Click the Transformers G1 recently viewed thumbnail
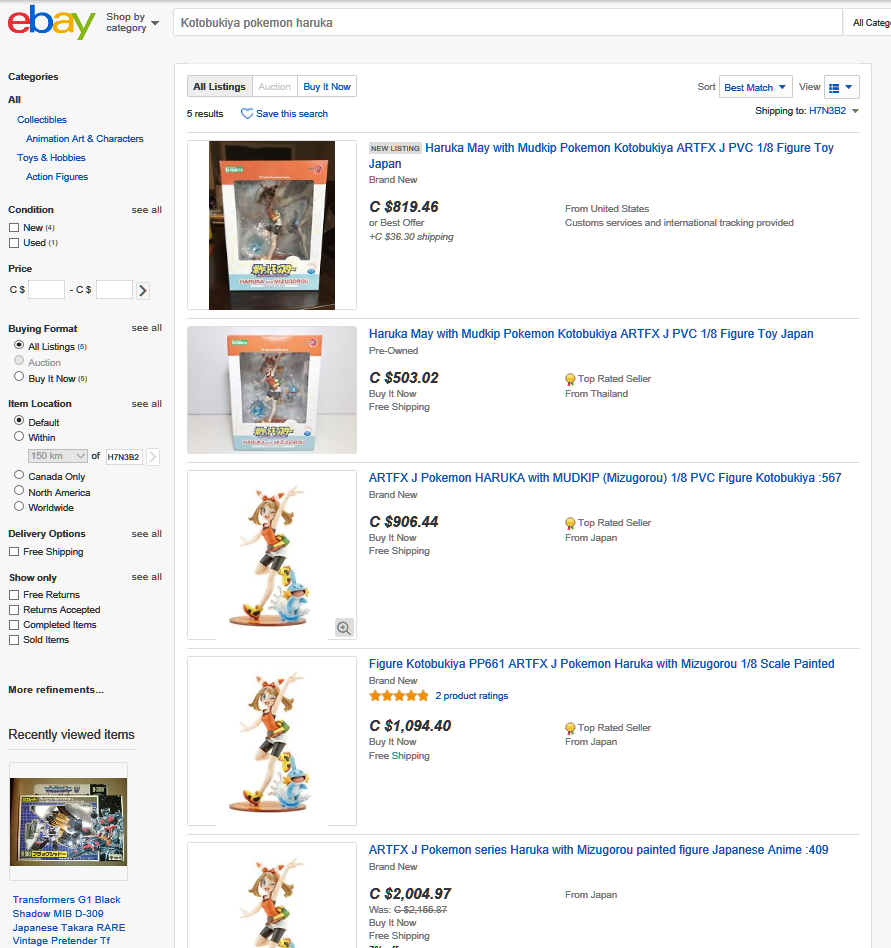 (68, 821)
